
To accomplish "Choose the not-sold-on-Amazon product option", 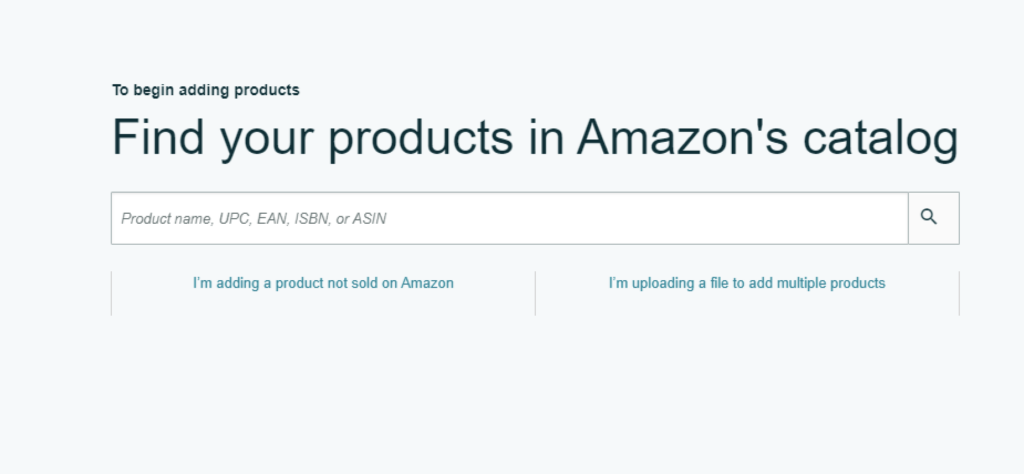I will [x=323, y=283].
